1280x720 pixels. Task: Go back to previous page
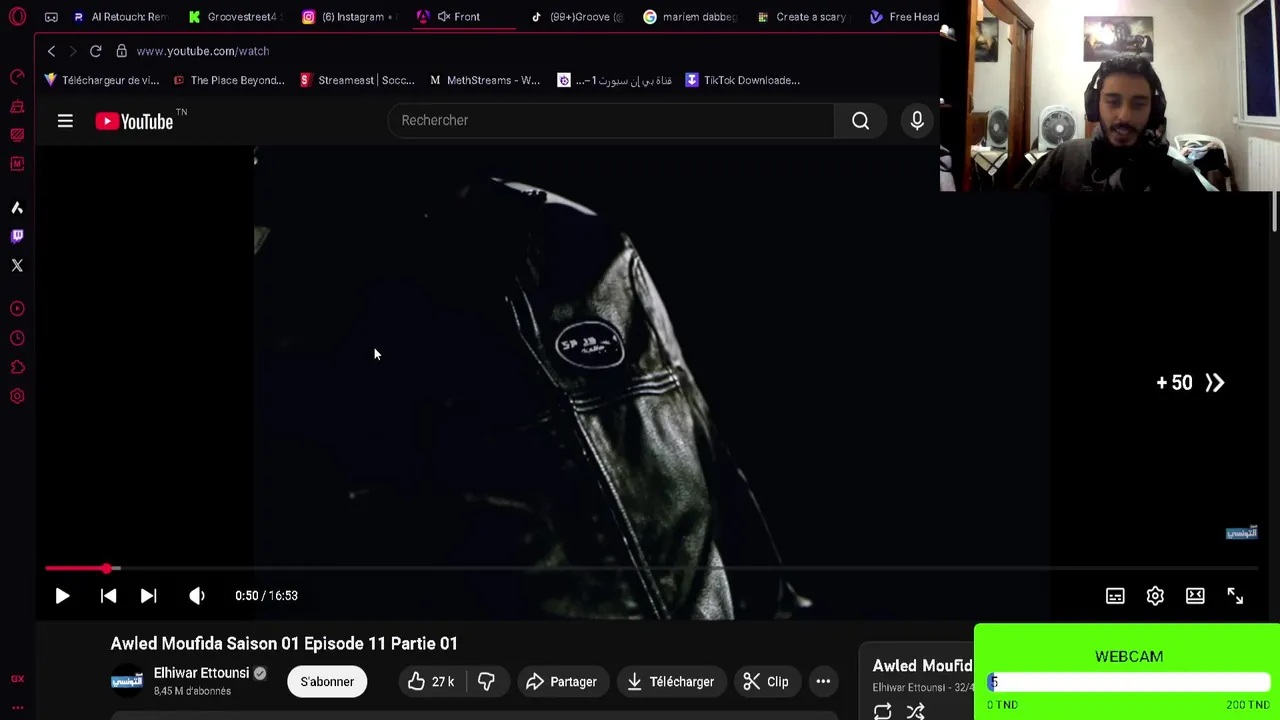tap(51, 51)
